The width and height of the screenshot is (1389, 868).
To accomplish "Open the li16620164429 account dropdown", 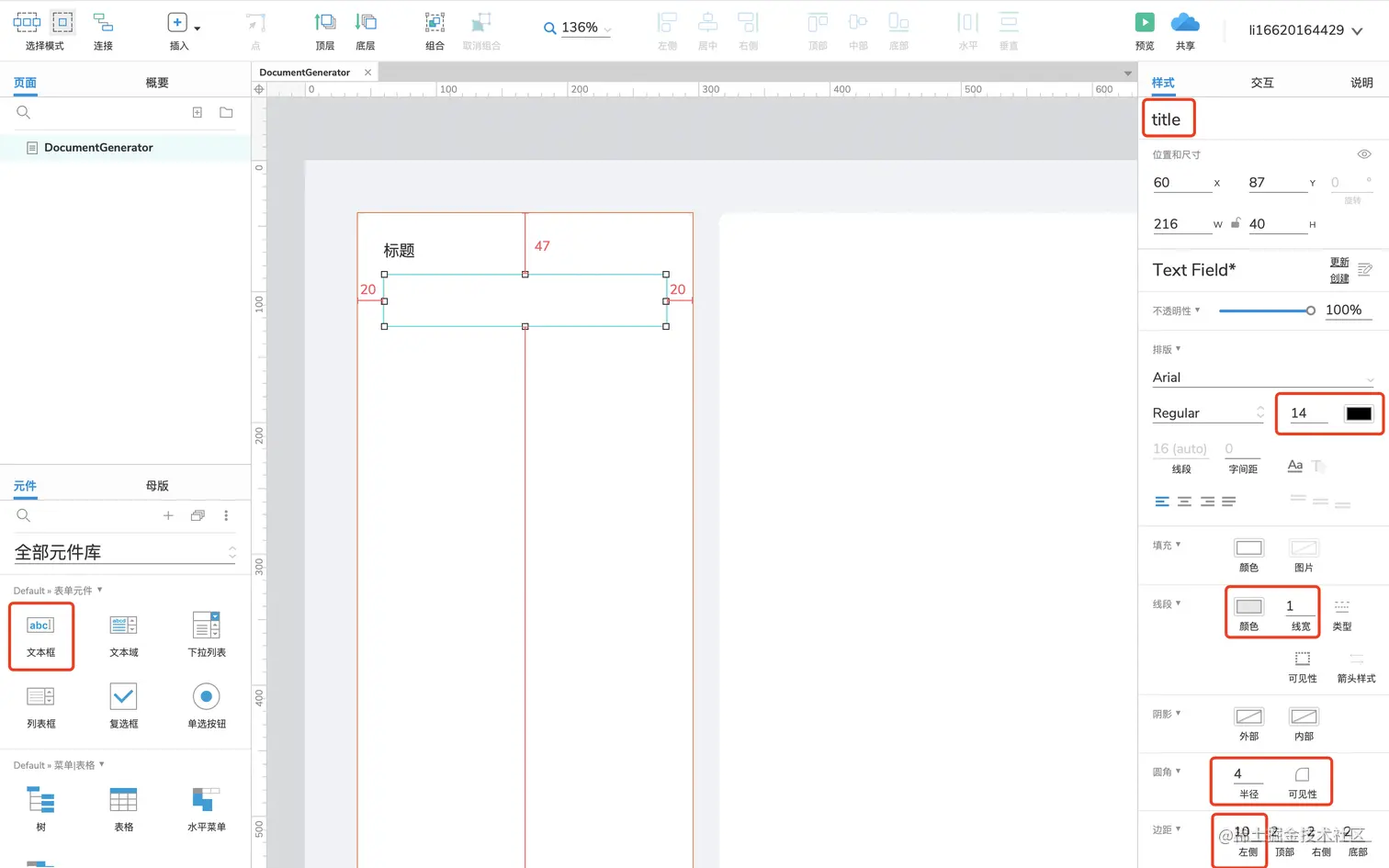I will pos(1357,30).
